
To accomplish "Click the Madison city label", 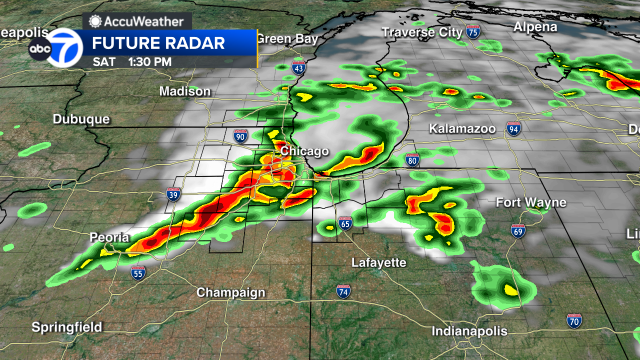I will pyautogui.click(x=185, y=91).
